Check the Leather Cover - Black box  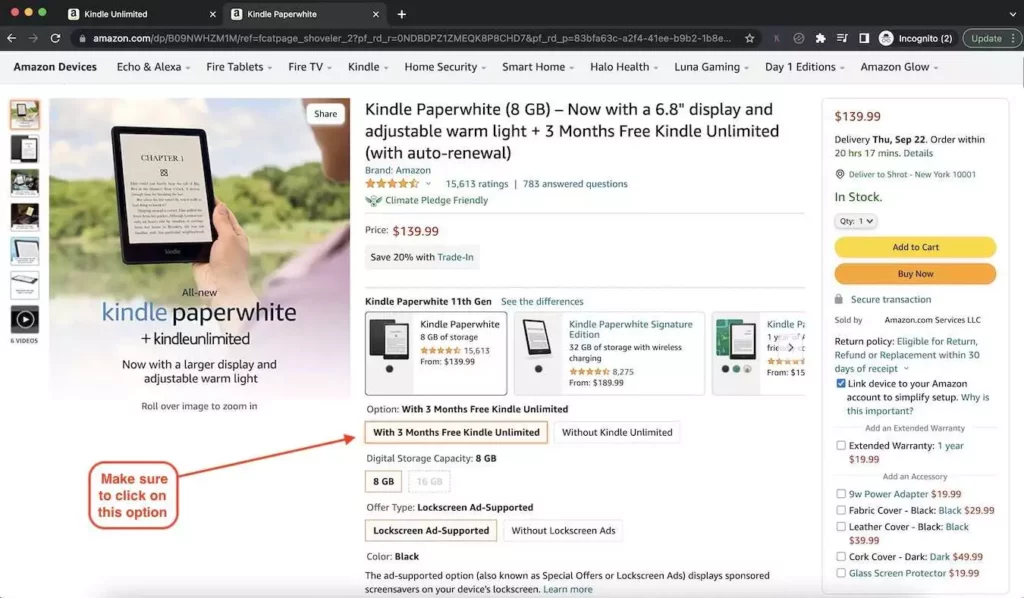(841, 526)
